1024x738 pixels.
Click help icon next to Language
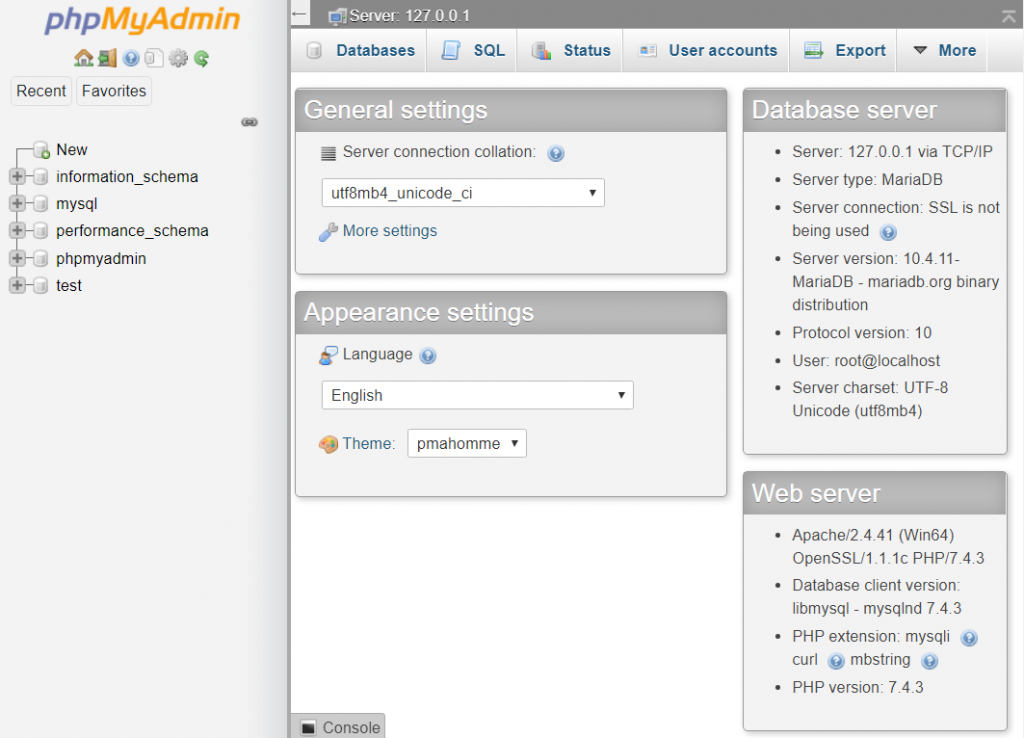point(428,356)
